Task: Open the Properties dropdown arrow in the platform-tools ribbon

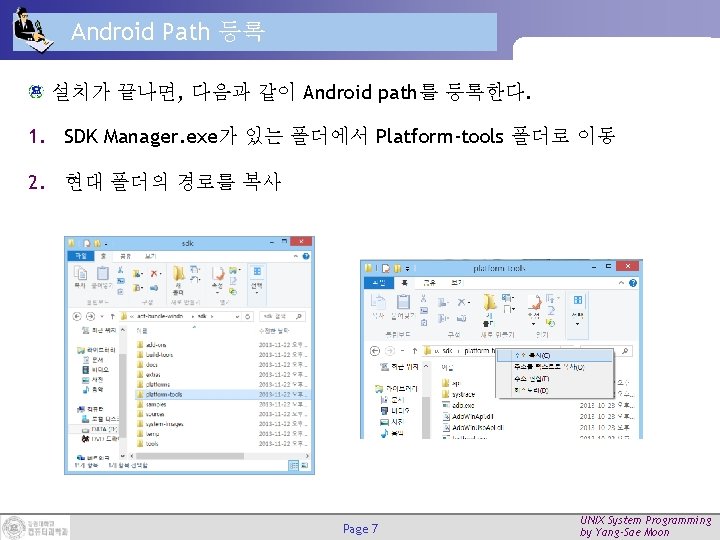Action: (534, 324)
